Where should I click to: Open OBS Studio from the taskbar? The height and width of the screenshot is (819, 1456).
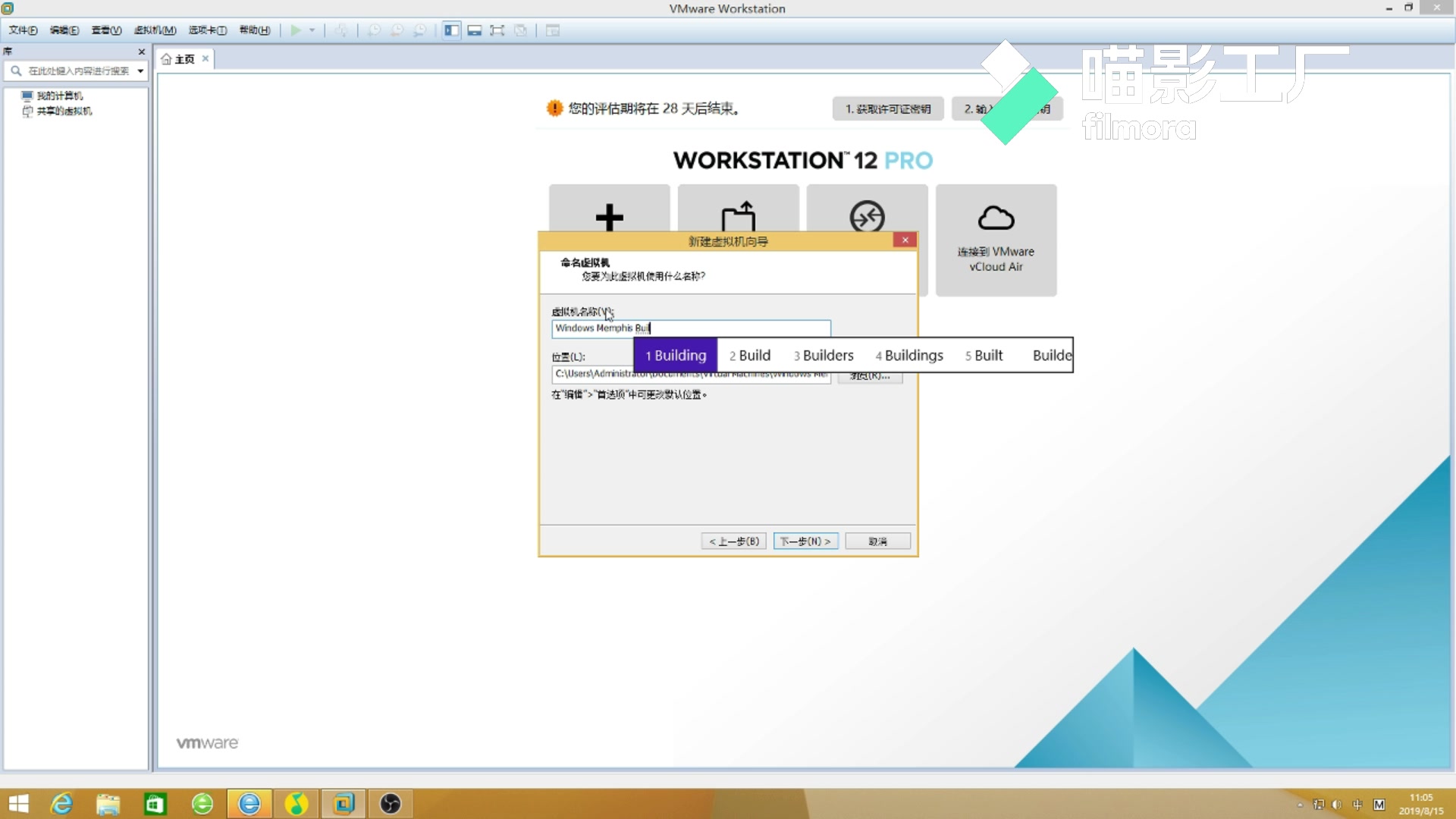click(391, 804)
